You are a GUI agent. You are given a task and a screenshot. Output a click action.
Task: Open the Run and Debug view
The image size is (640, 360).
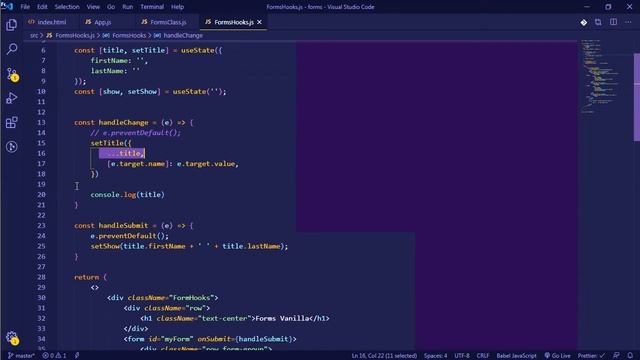coord(11,98)
